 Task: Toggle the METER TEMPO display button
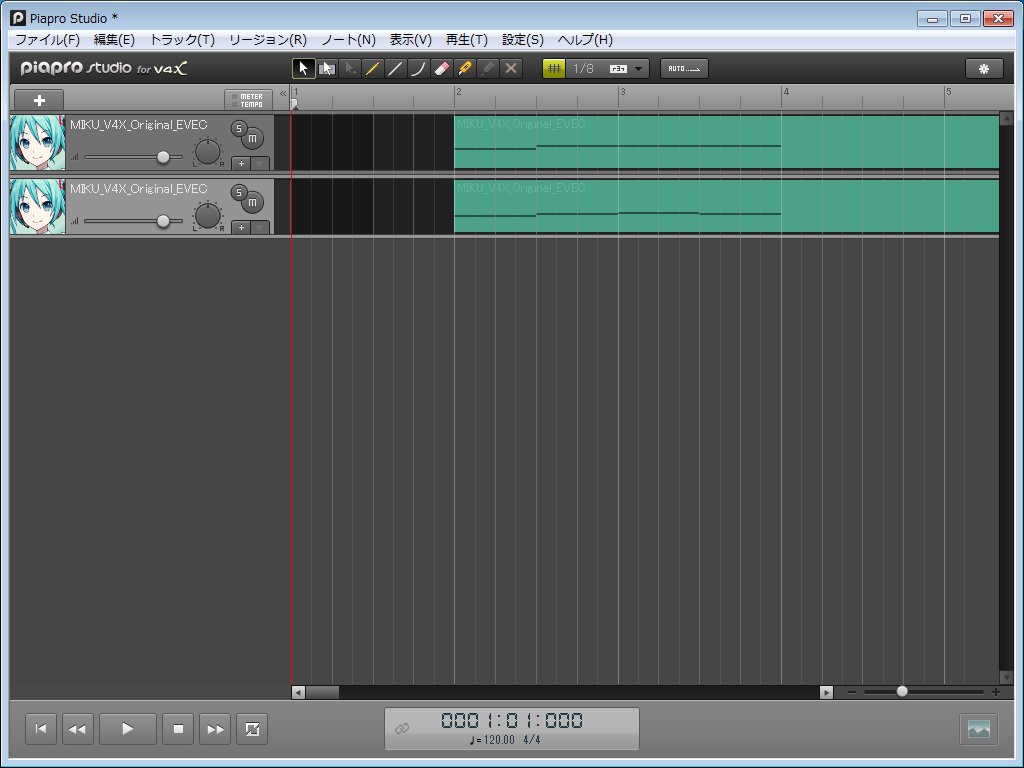tap(248, 100)
